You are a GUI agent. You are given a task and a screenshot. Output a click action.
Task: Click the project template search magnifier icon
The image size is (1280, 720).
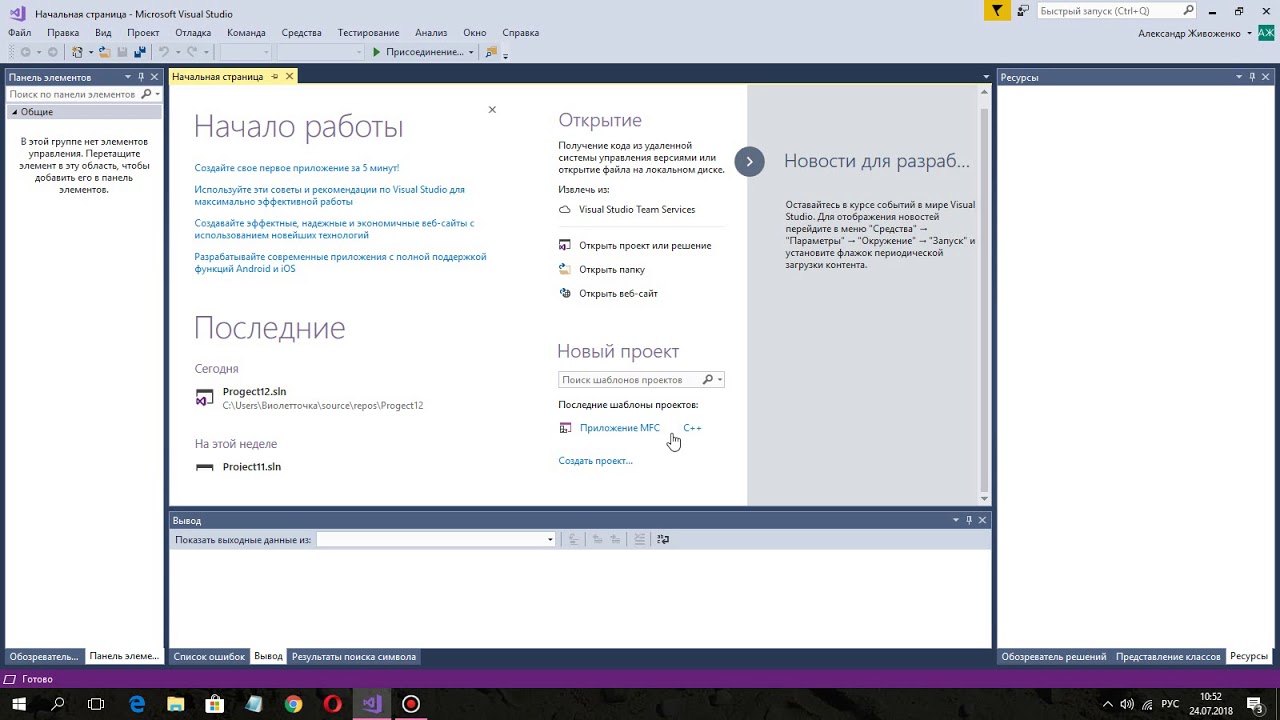(707, 380)
